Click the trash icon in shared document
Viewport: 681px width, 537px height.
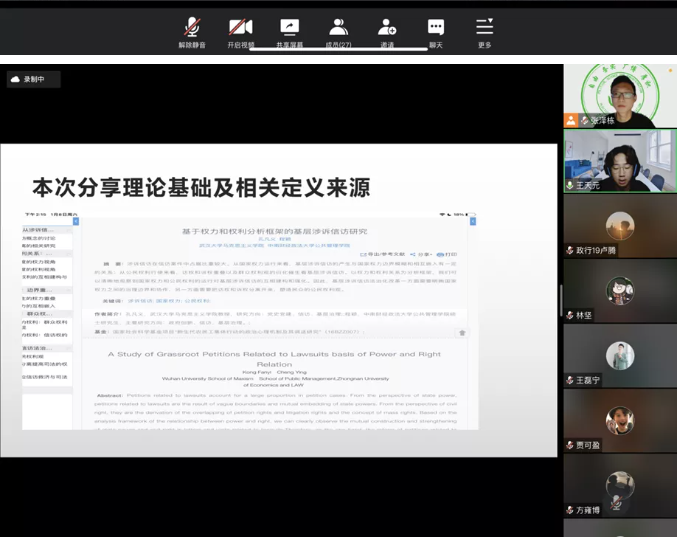[461, 333]
